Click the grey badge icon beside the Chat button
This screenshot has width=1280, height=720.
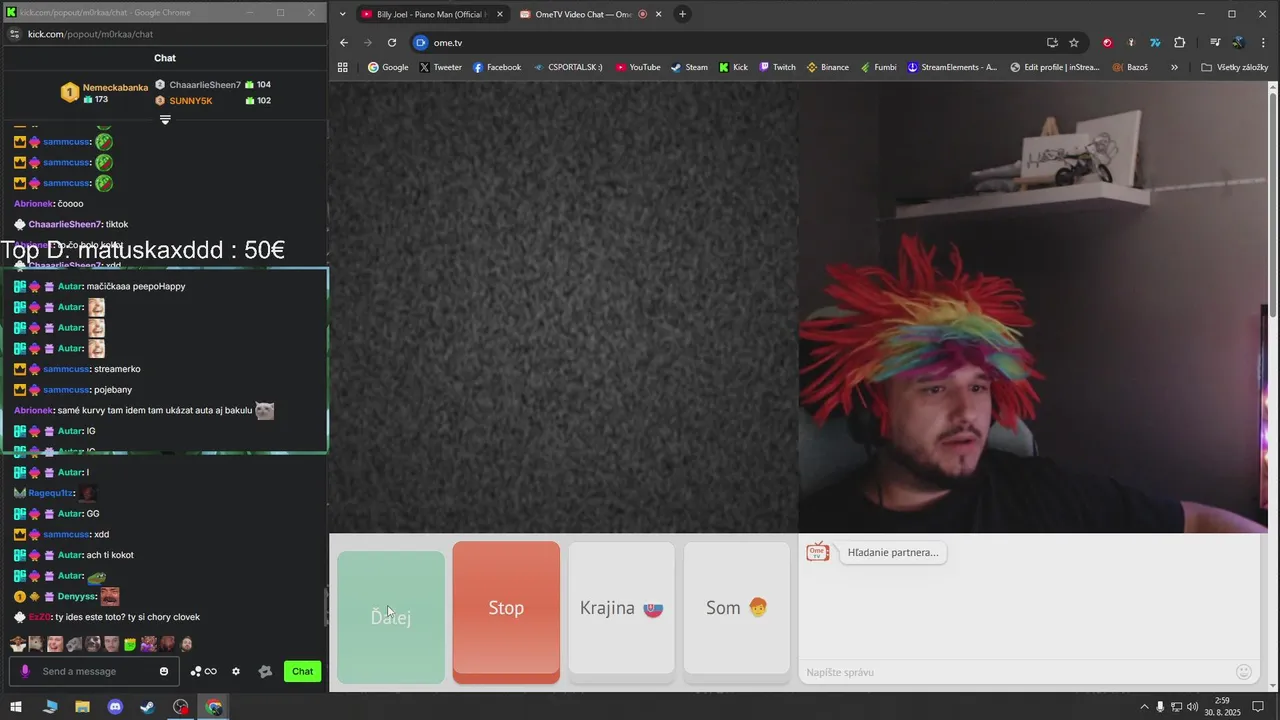click(x=265, y=671)
